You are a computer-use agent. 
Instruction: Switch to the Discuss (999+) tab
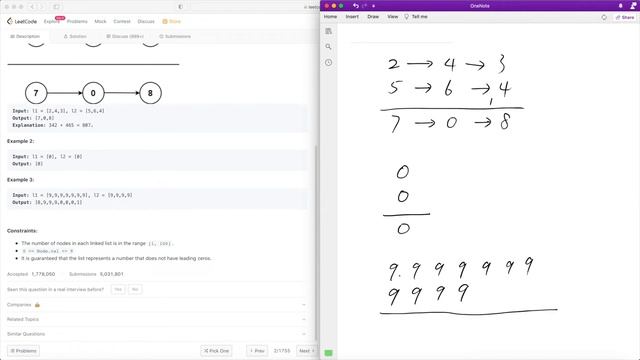125,36
